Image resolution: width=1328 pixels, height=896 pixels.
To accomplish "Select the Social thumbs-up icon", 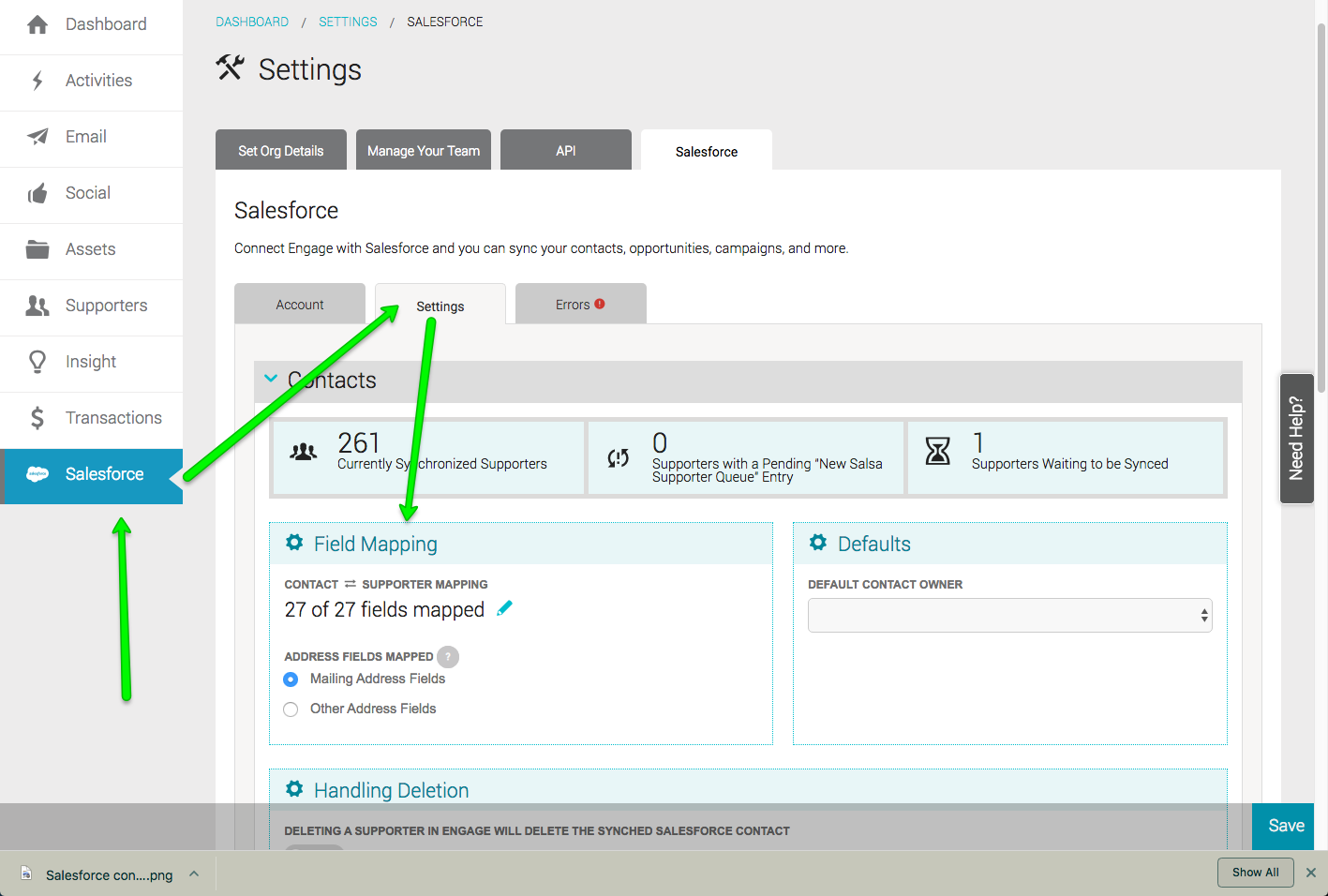I will tap(37, 193).
